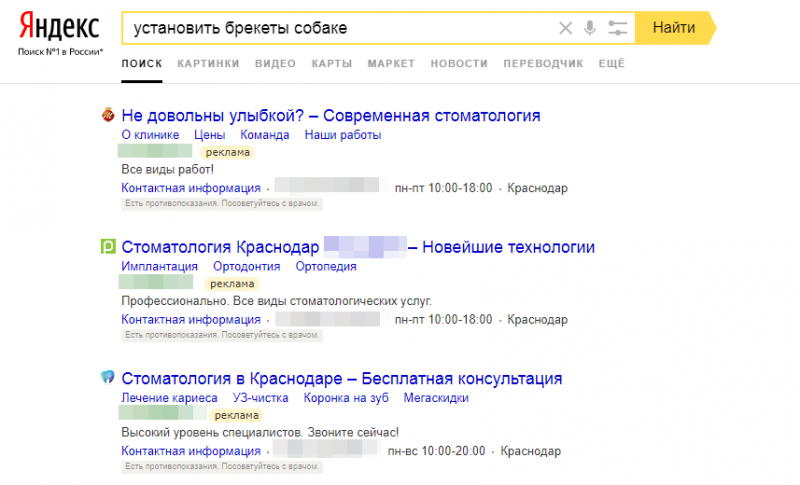
Task: Click the text 'Все виды работ!'
Action: 167,169
